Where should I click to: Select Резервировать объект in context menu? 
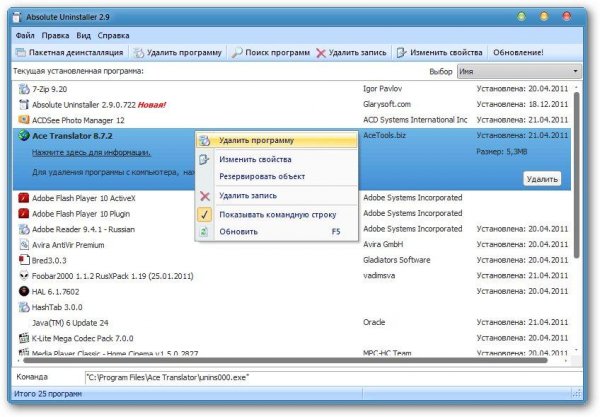click(277, 177)
